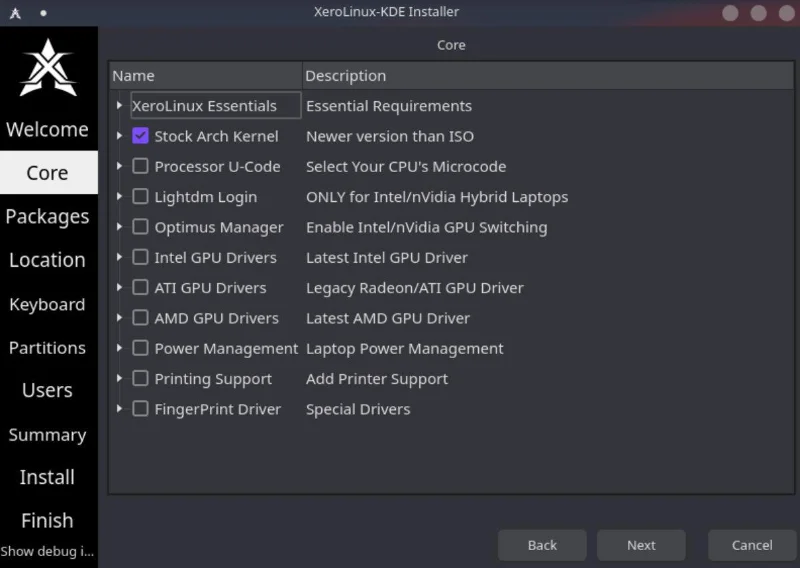The height and width of the screenshot is (568, 800).
Task: Click 'Special Drivers' description text
Action: coord(358,409)
